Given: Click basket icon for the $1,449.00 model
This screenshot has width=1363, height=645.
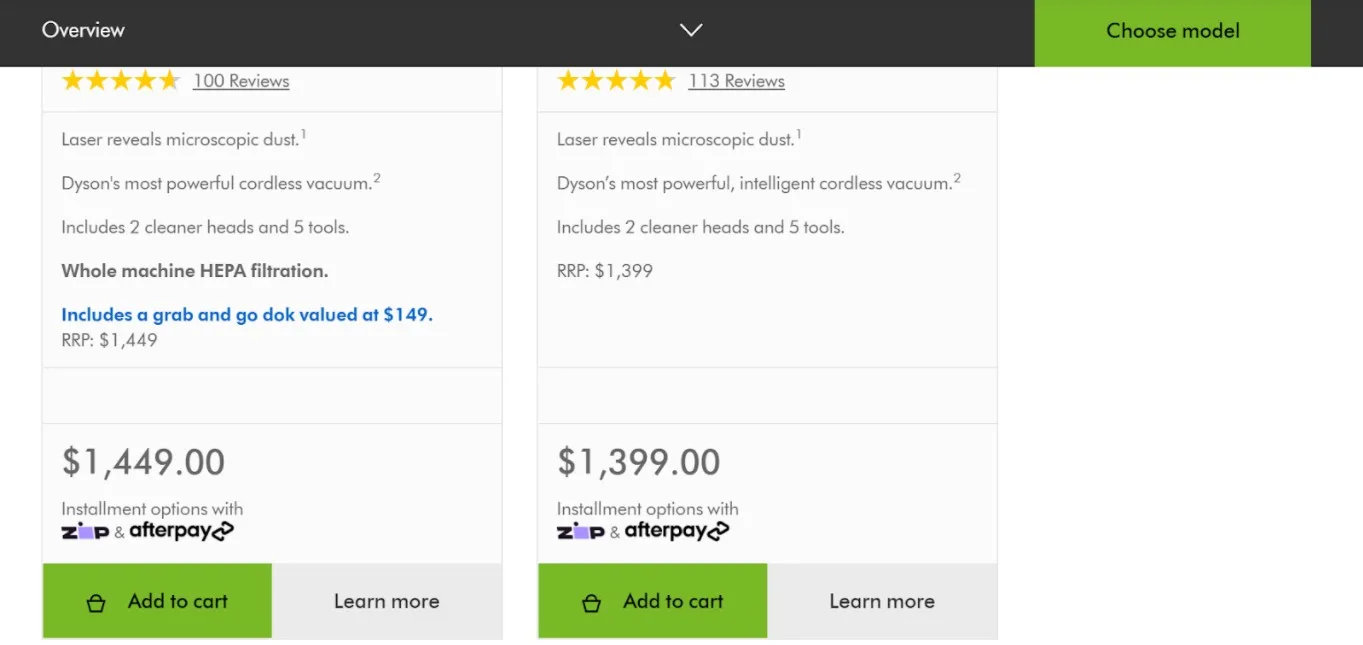Looking at the screenshot, I should pyautogui.click(x=96, y=603).
